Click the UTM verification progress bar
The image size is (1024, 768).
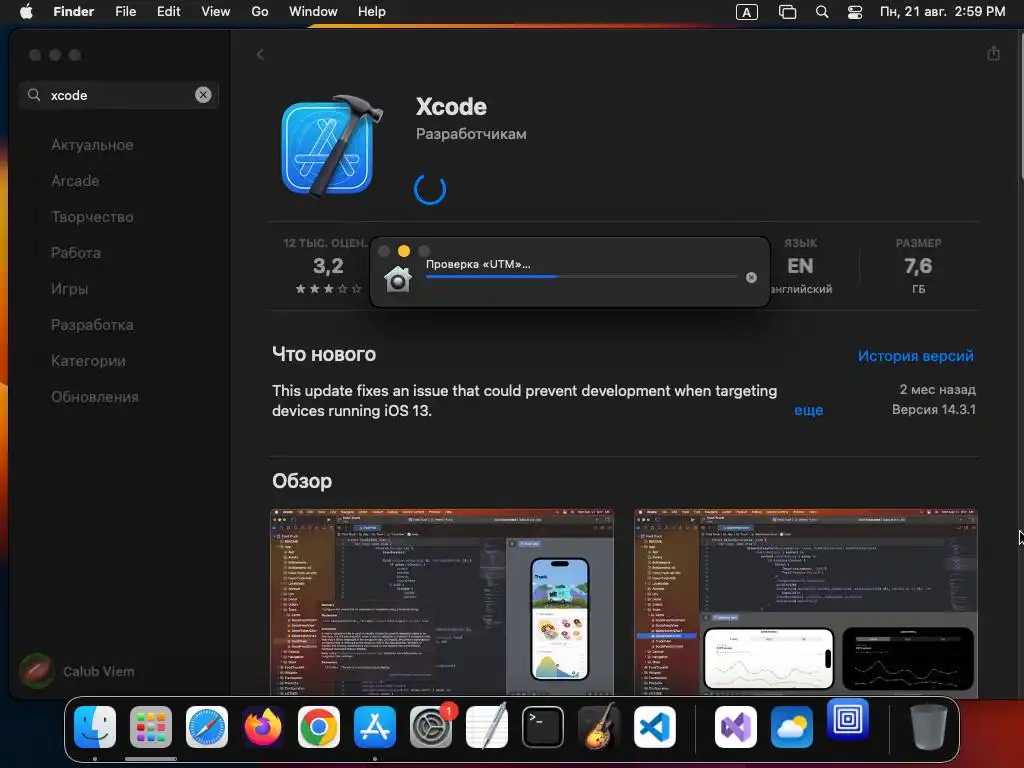(581, 277)
